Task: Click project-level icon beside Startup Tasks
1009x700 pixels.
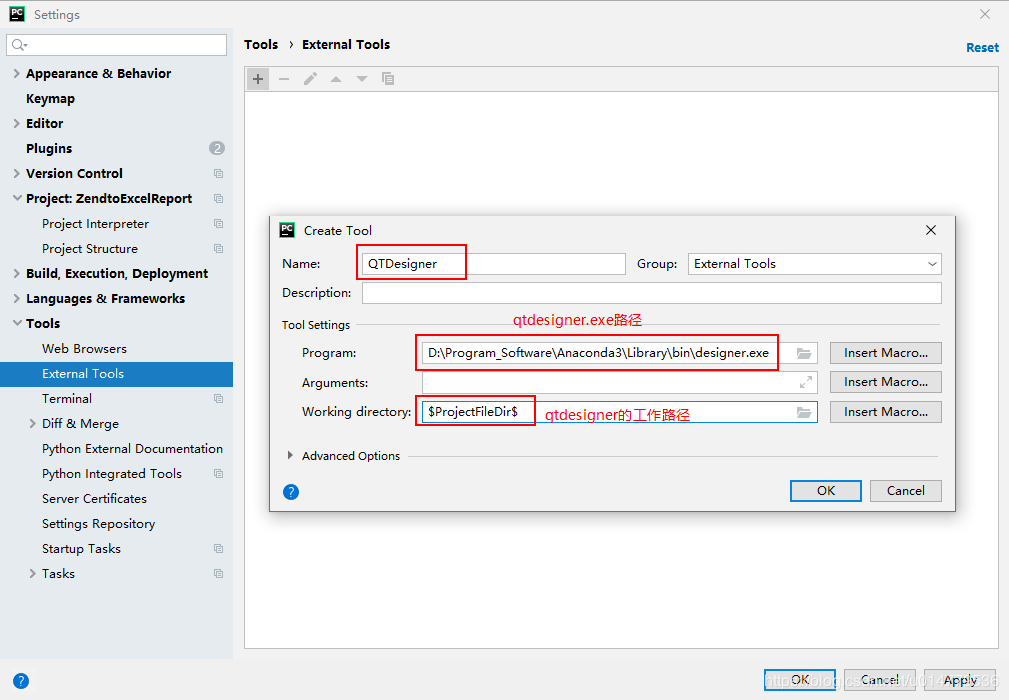Action: tap(219, 549)
